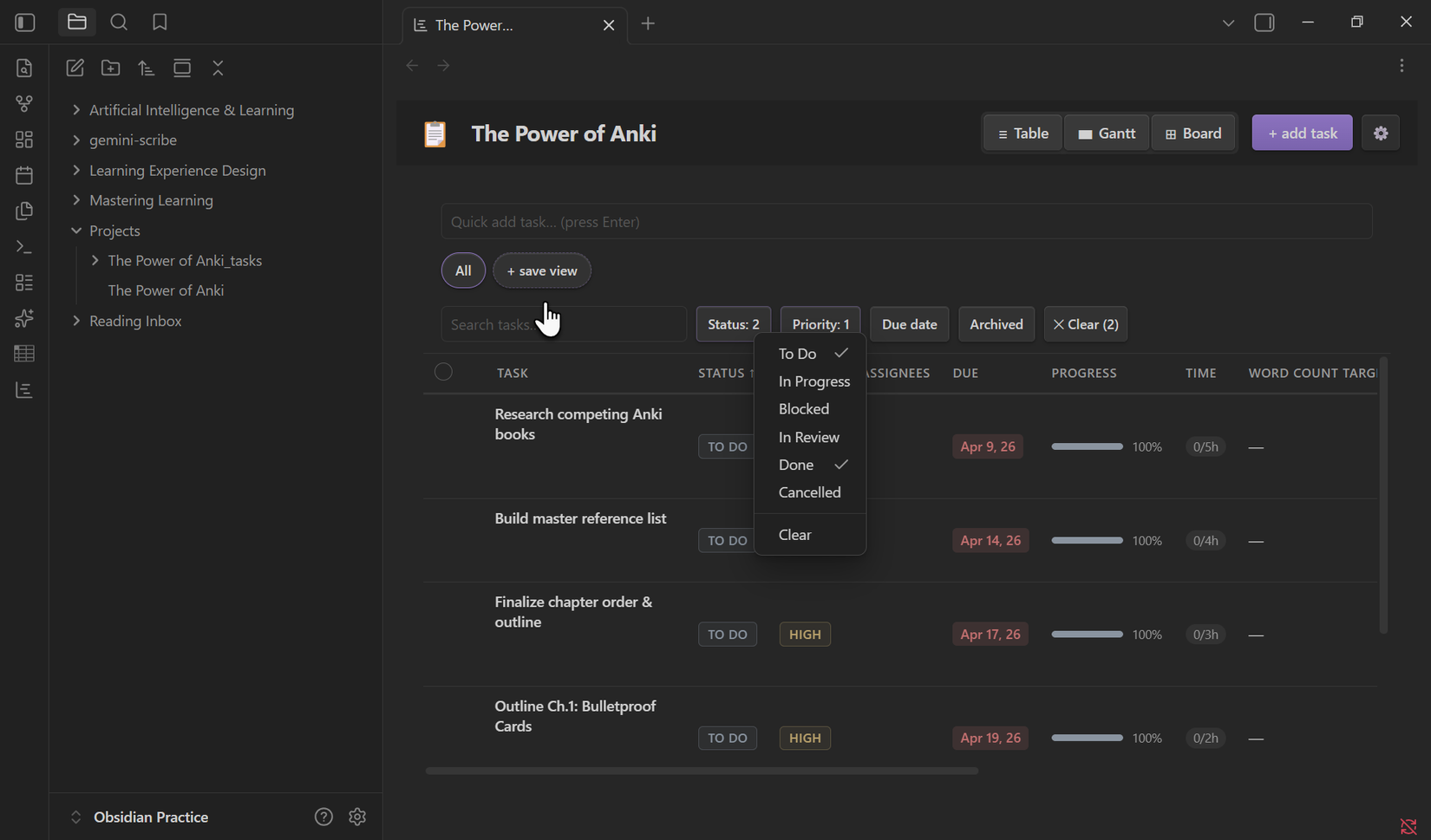Image resolution: width=1431 pixels, height=840 pixels.
Task: Click the add task button
Action: [1302, 133]
